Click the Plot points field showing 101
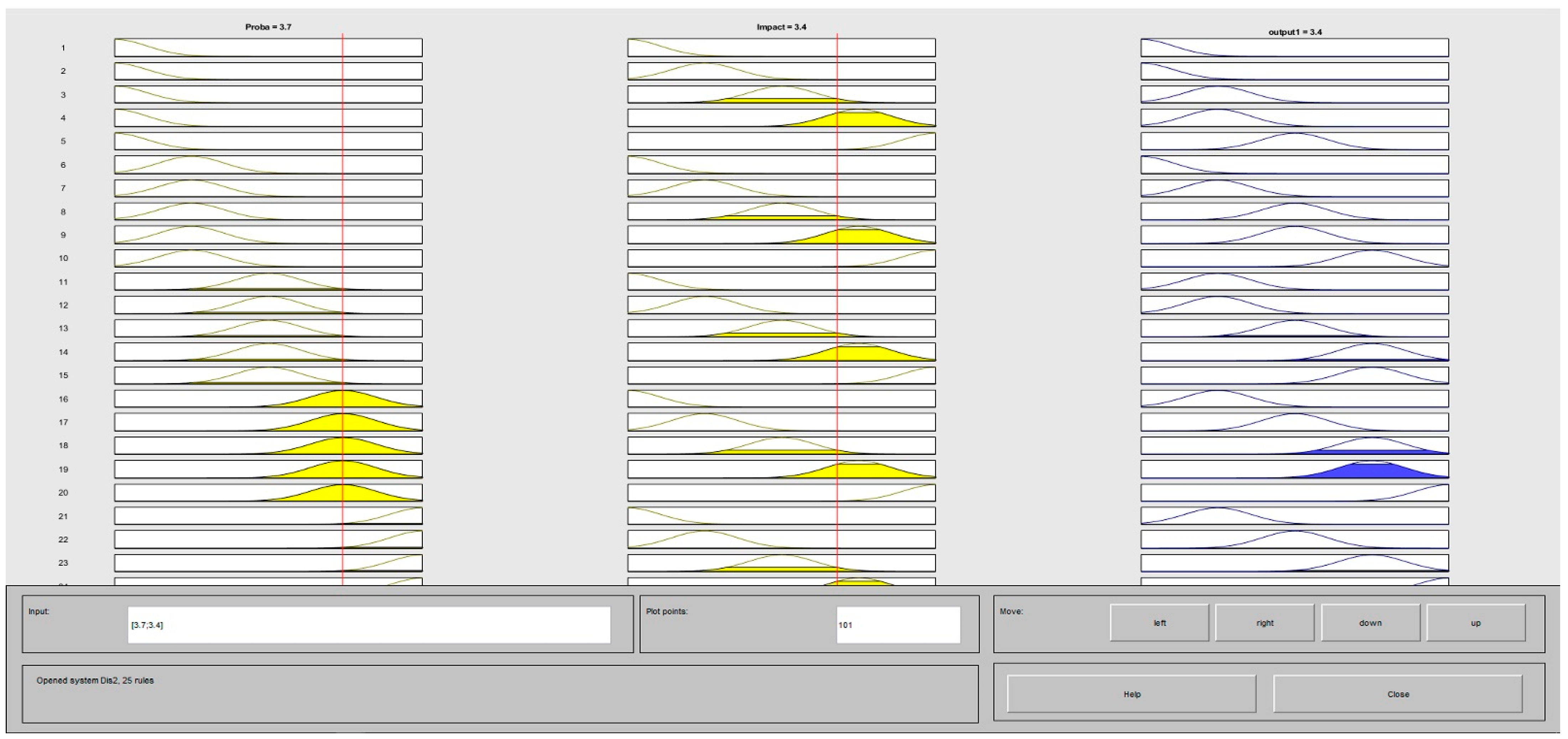This screenshot has width=1568, height=739. point(898,625)
